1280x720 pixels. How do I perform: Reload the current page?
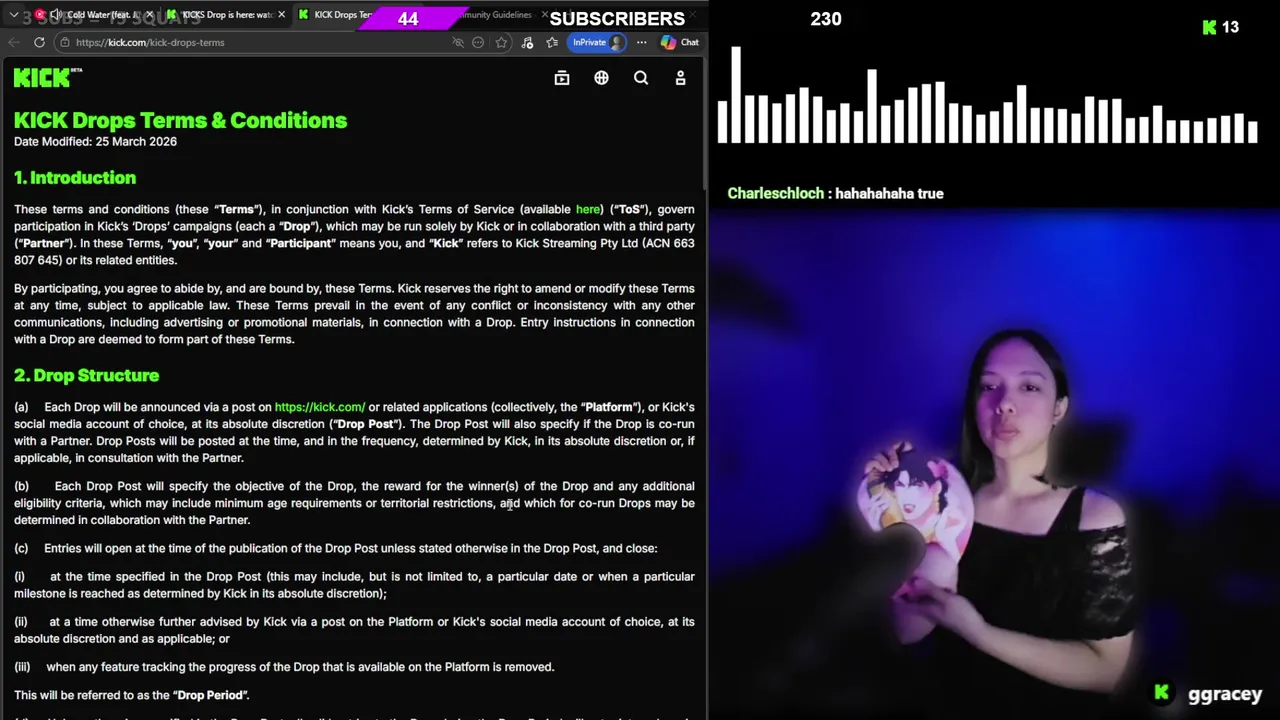tap(39, 42)
